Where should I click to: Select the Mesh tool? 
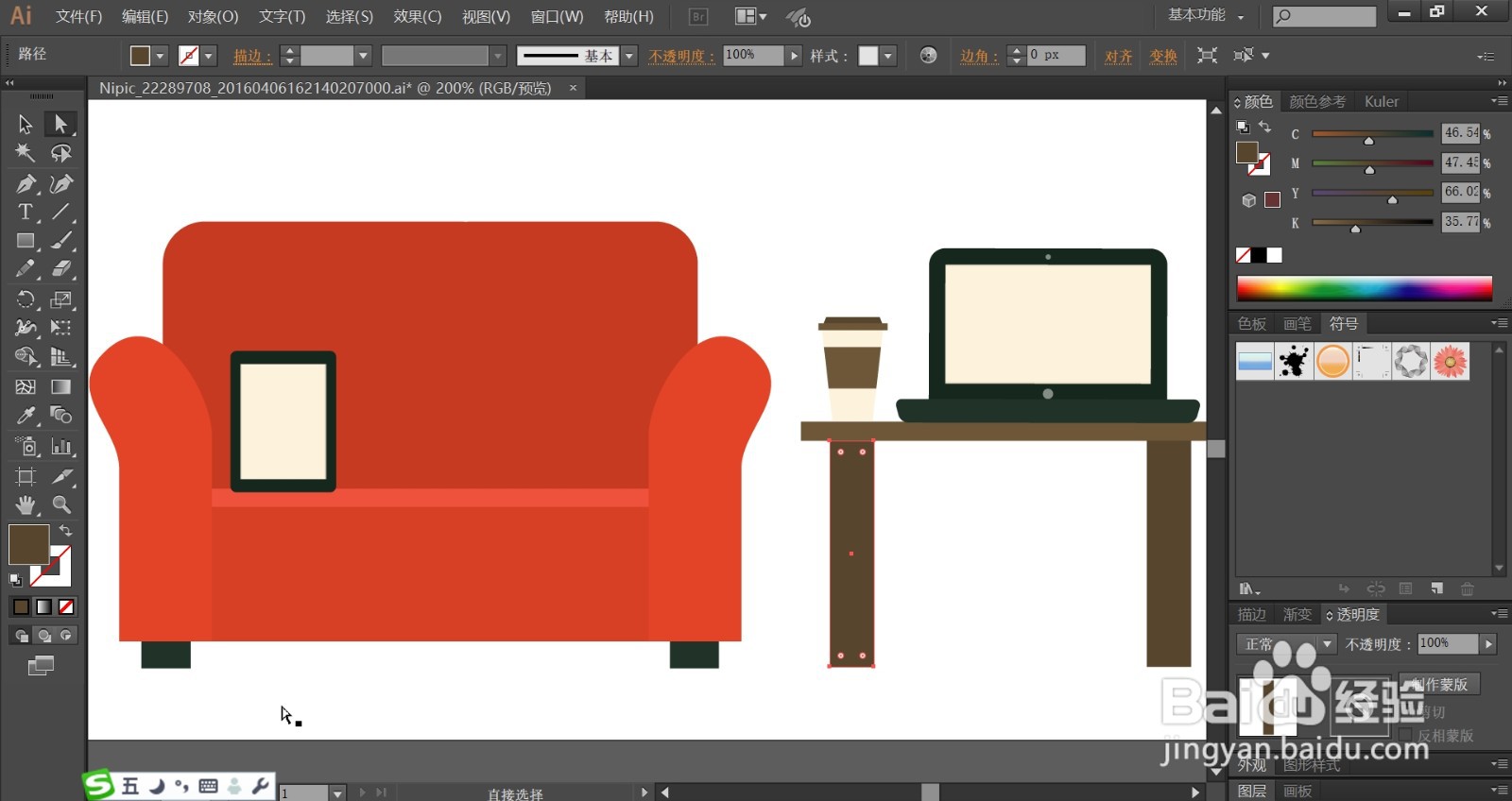pyautogui.click(x=26, y=386)
